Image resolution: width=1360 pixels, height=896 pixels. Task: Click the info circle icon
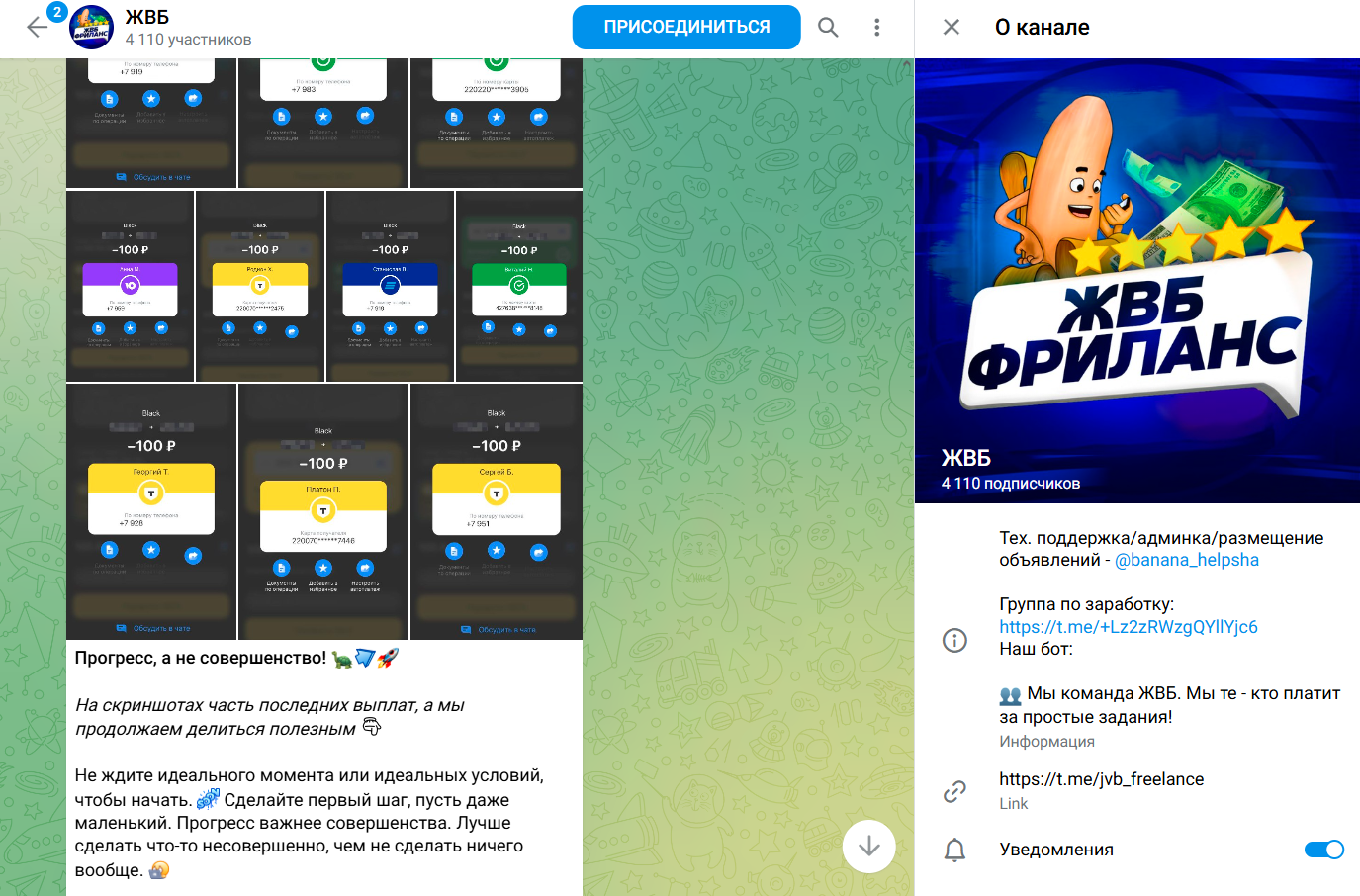954,640
